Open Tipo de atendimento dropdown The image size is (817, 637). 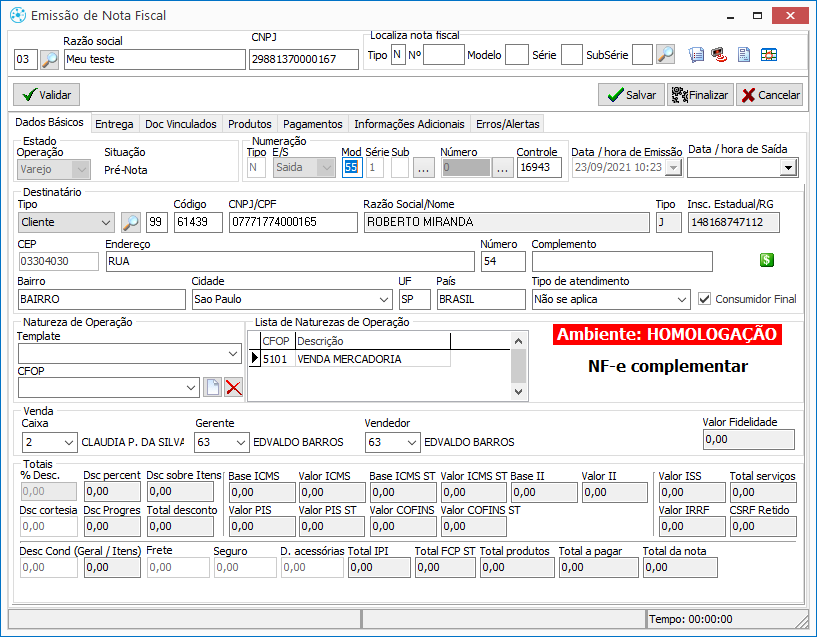682,299
